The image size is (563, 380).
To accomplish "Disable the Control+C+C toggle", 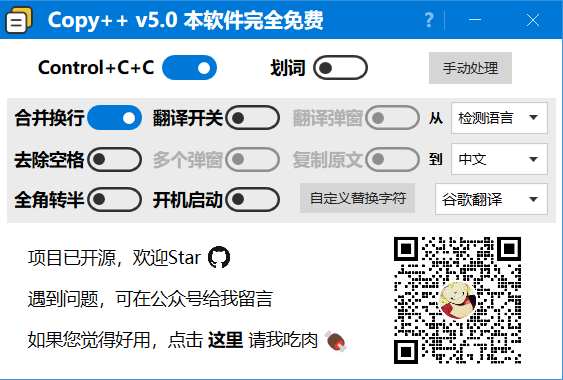I will [189, 68].
